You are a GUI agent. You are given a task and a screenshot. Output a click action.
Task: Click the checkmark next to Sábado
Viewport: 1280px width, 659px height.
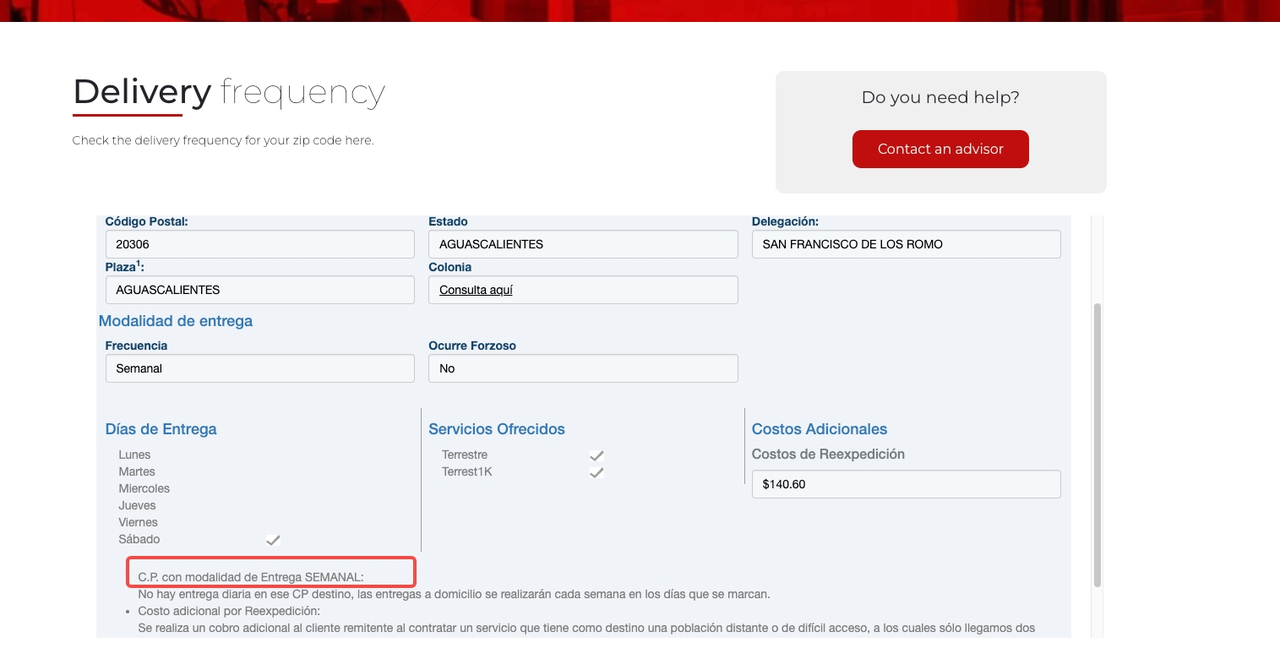tap(273, 540)
